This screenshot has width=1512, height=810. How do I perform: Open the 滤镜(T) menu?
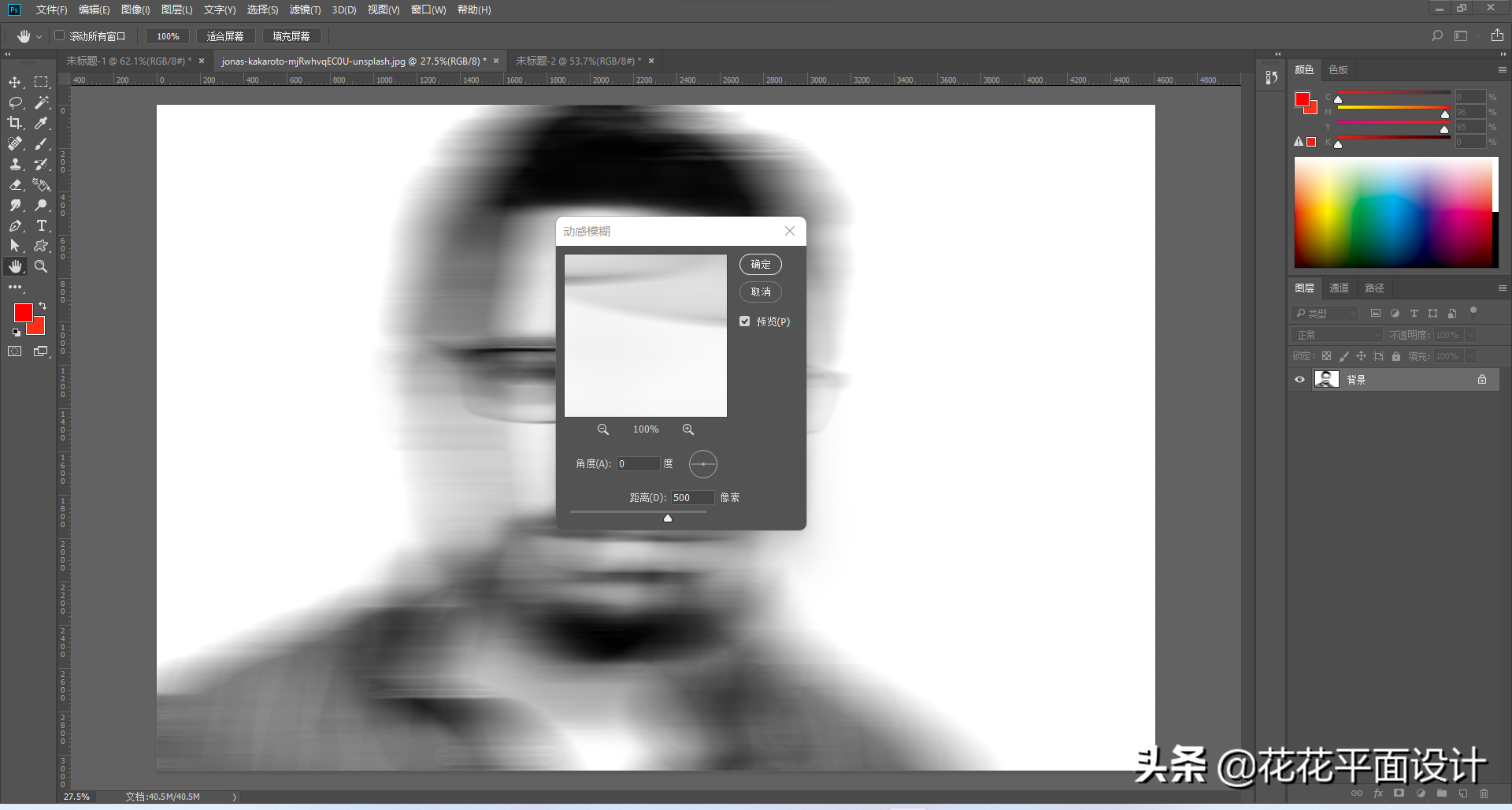[x=305, y=9]
